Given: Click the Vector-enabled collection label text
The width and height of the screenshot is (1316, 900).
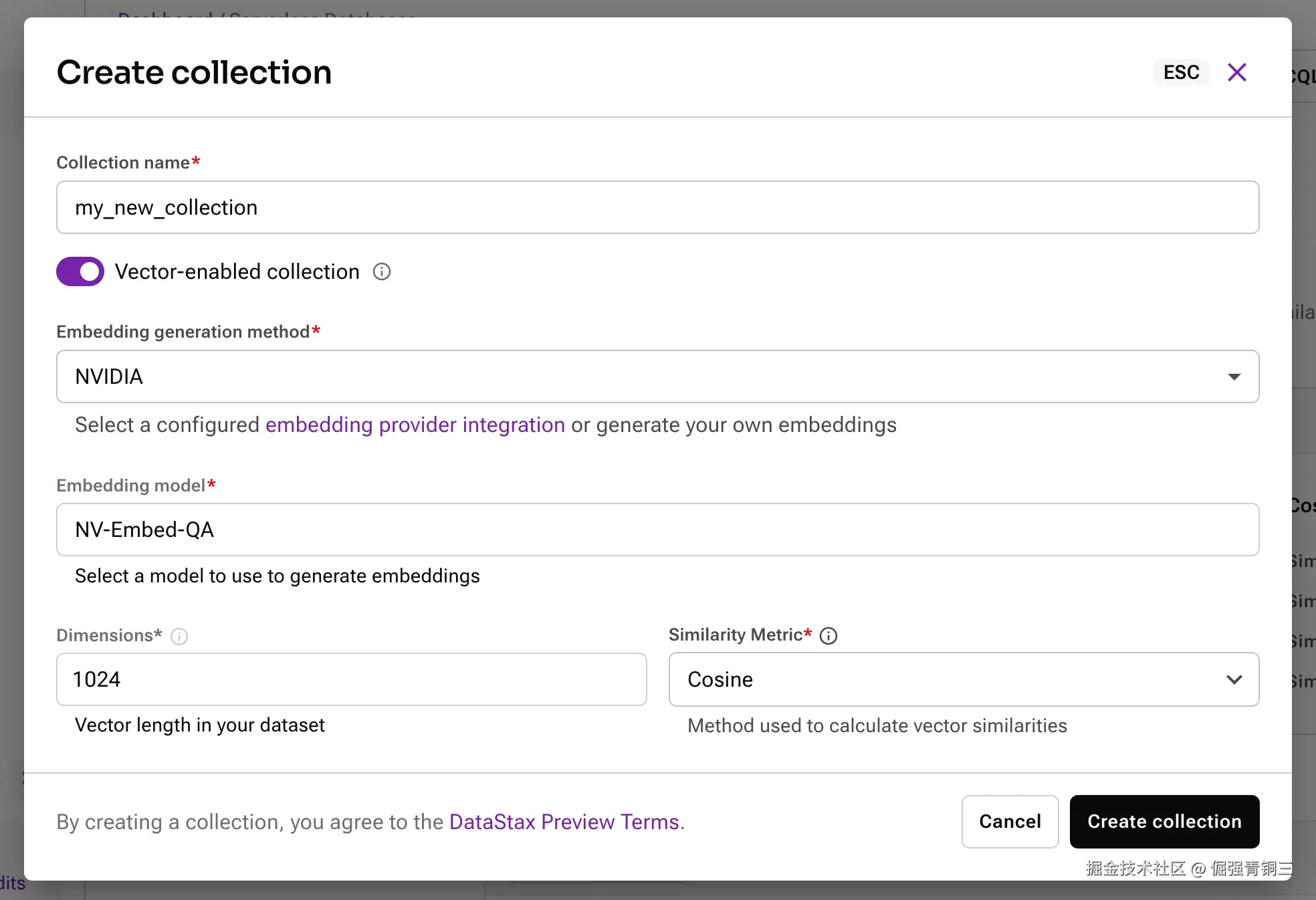Looking at the screenshot, I should (237, 271).
